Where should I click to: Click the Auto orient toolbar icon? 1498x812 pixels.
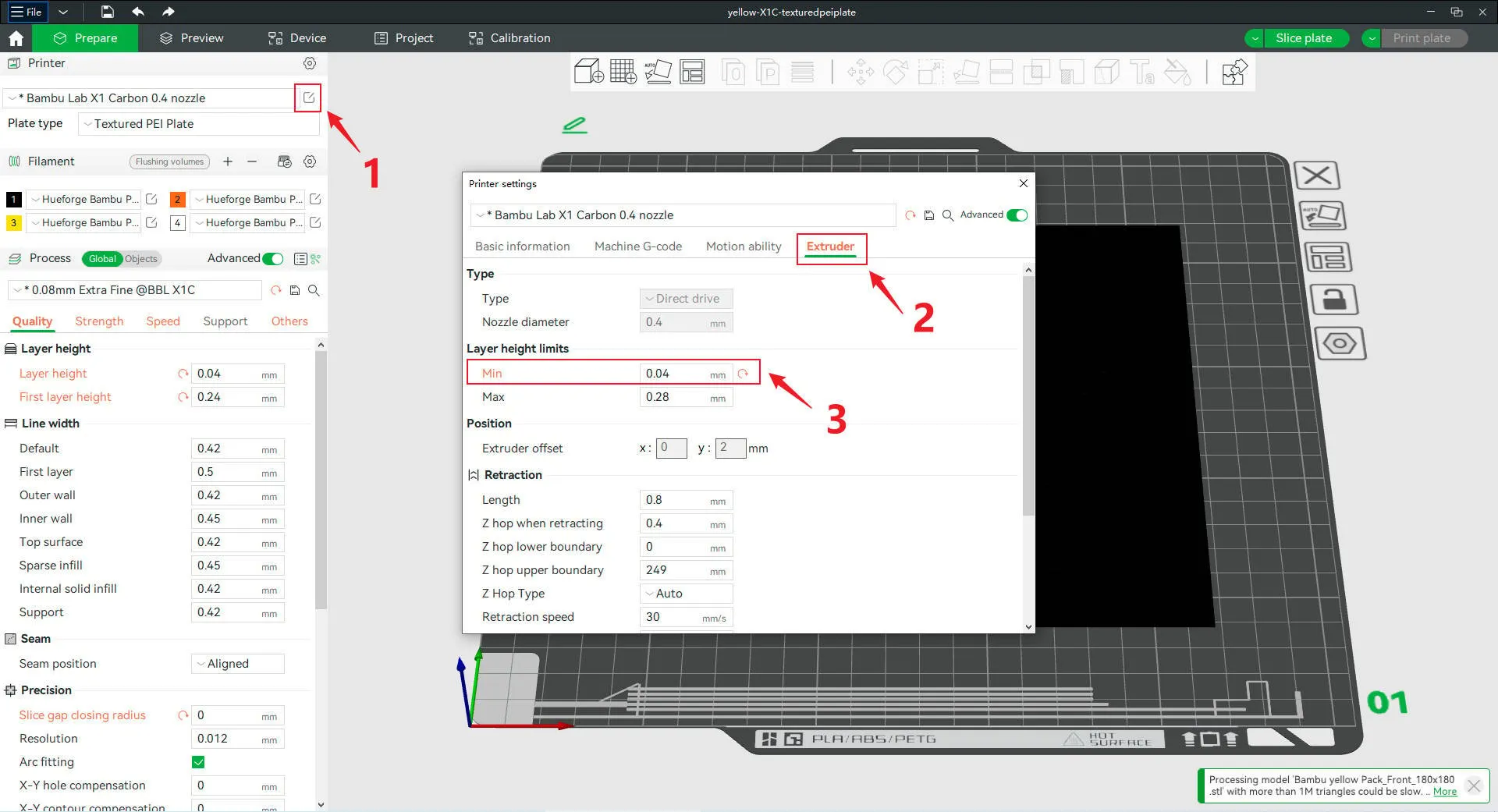658,72
